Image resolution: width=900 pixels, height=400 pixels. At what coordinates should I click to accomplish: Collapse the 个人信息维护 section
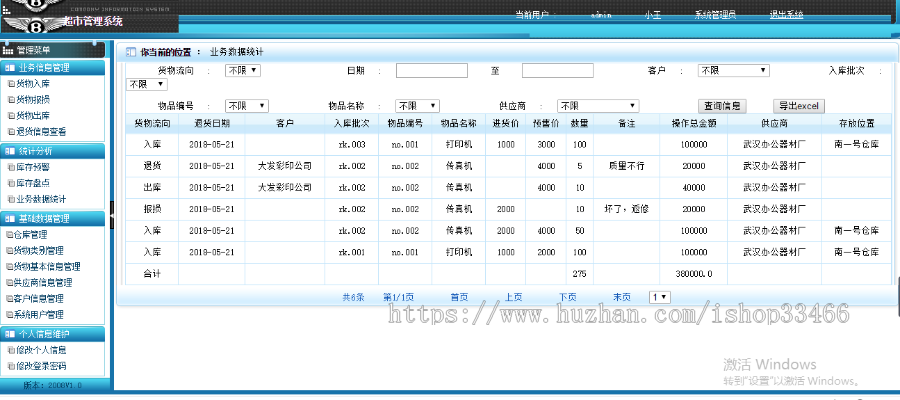[x=53, y=334]
